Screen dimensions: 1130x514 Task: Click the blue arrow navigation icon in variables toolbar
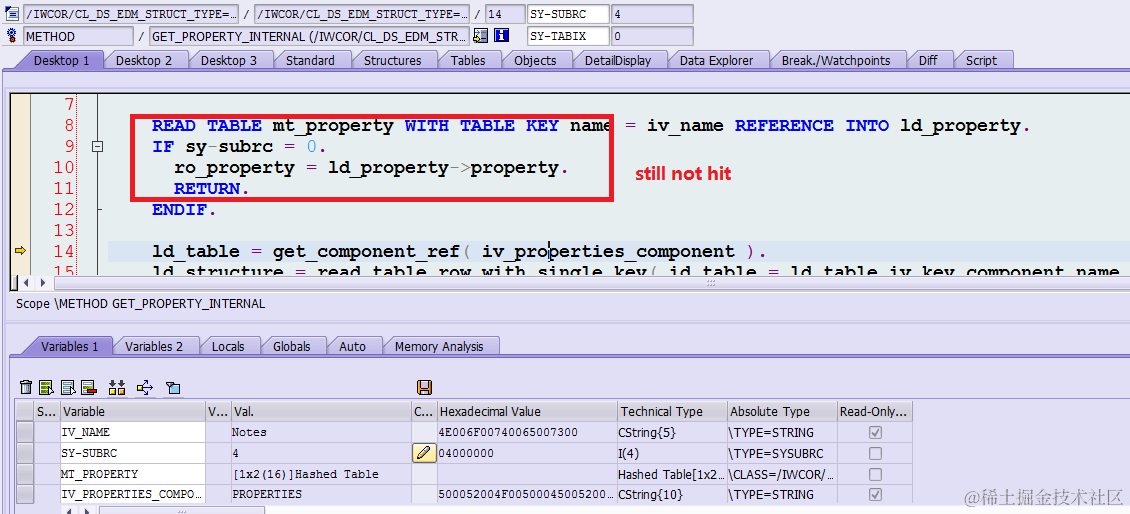[x=145, y=388]
